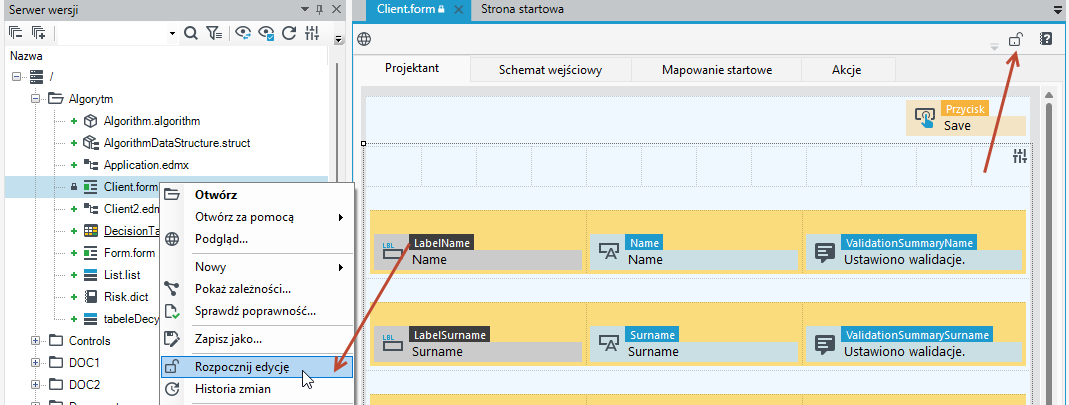Select the Name text input control
This screenshot has height=405, width=1069.
[x=693, y=252]
